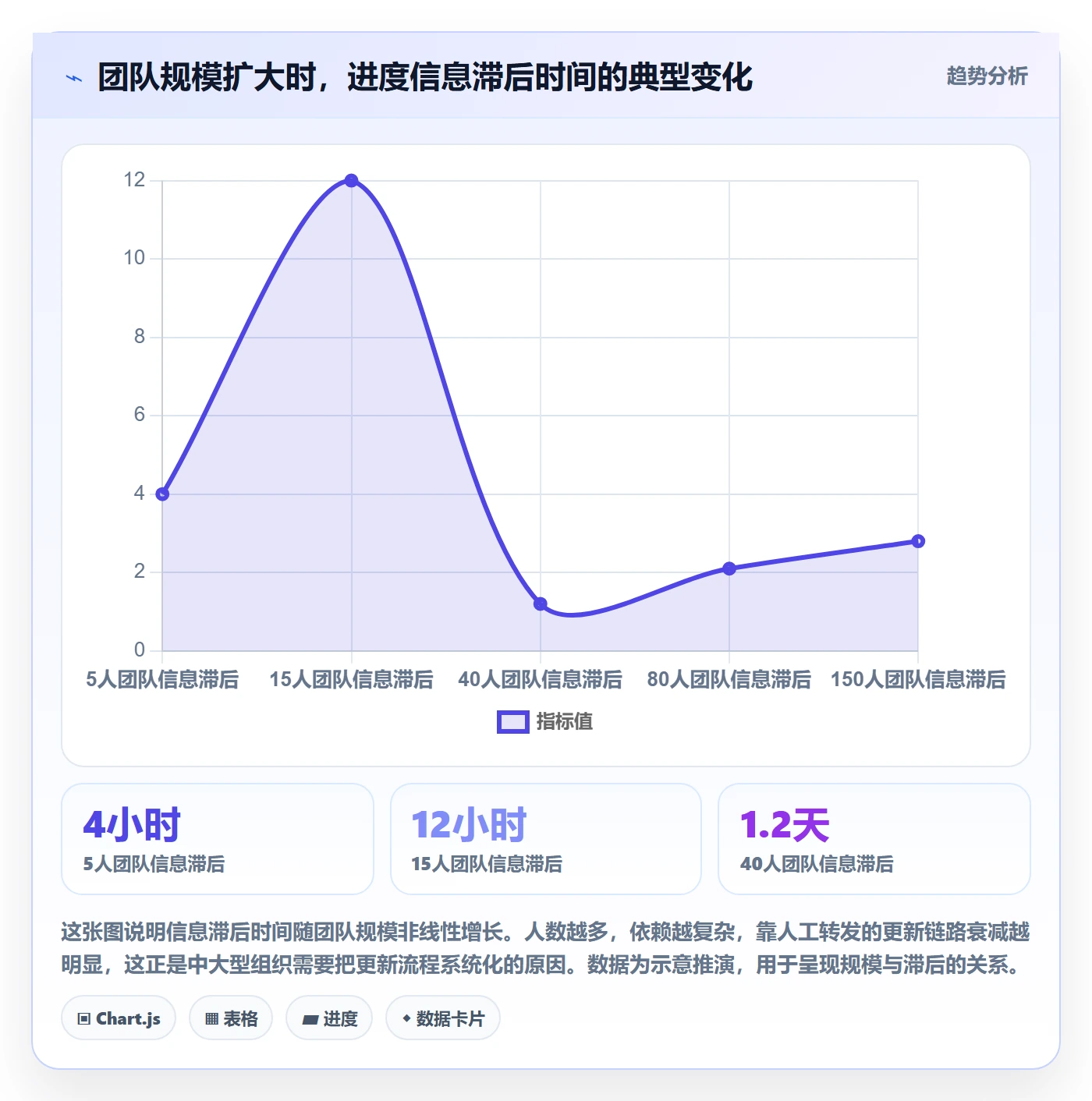Select the 进度 tag chip
The image size is (1092, 1101).
[x=329, y=1018]
